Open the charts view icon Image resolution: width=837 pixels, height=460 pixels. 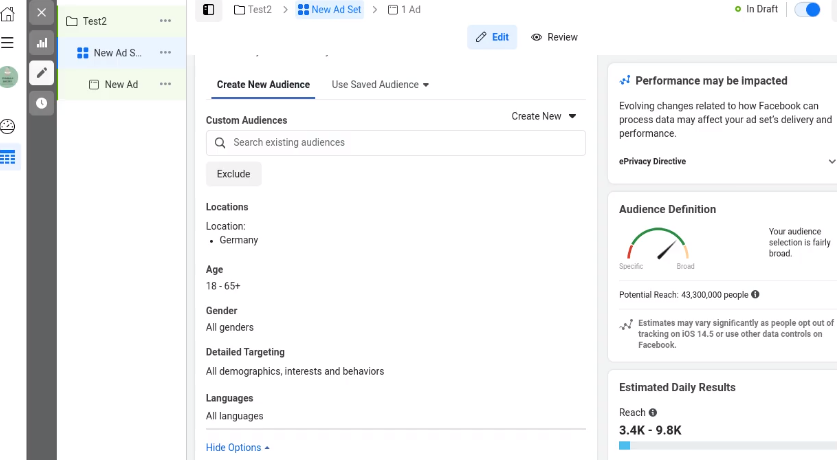(41, 43)
